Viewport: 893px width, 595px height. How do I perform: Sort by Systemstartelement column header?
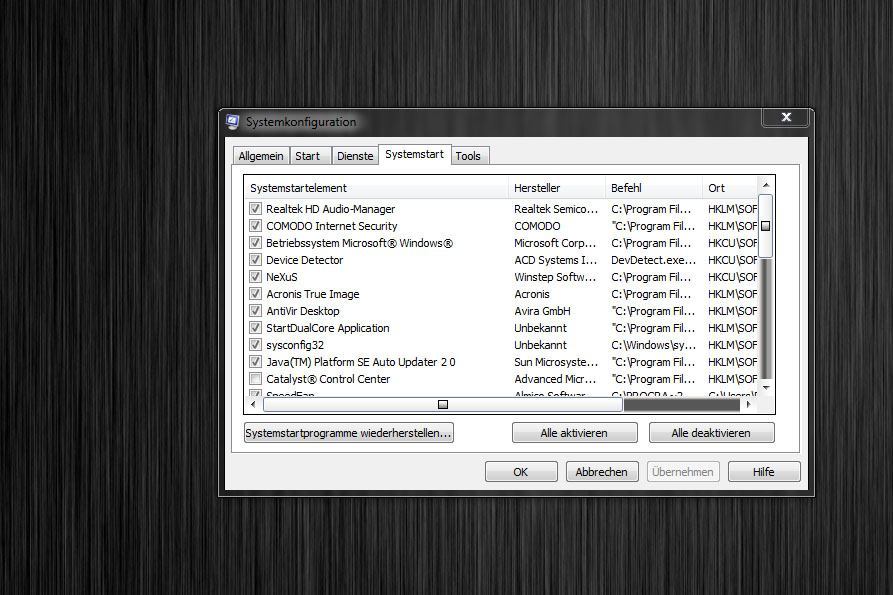(376, 188)
